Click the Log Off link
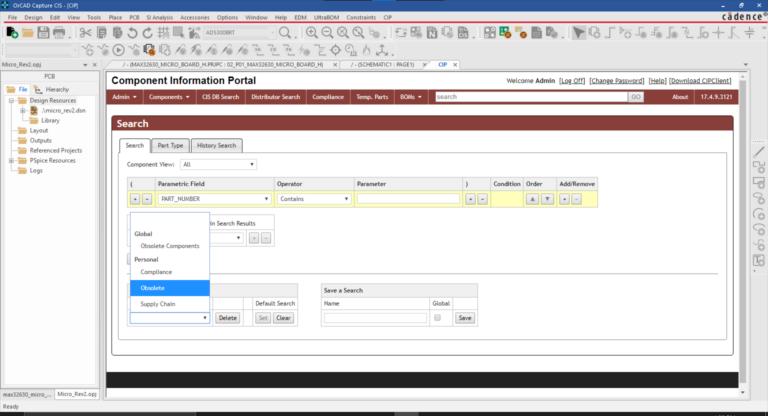 (572, 81)
